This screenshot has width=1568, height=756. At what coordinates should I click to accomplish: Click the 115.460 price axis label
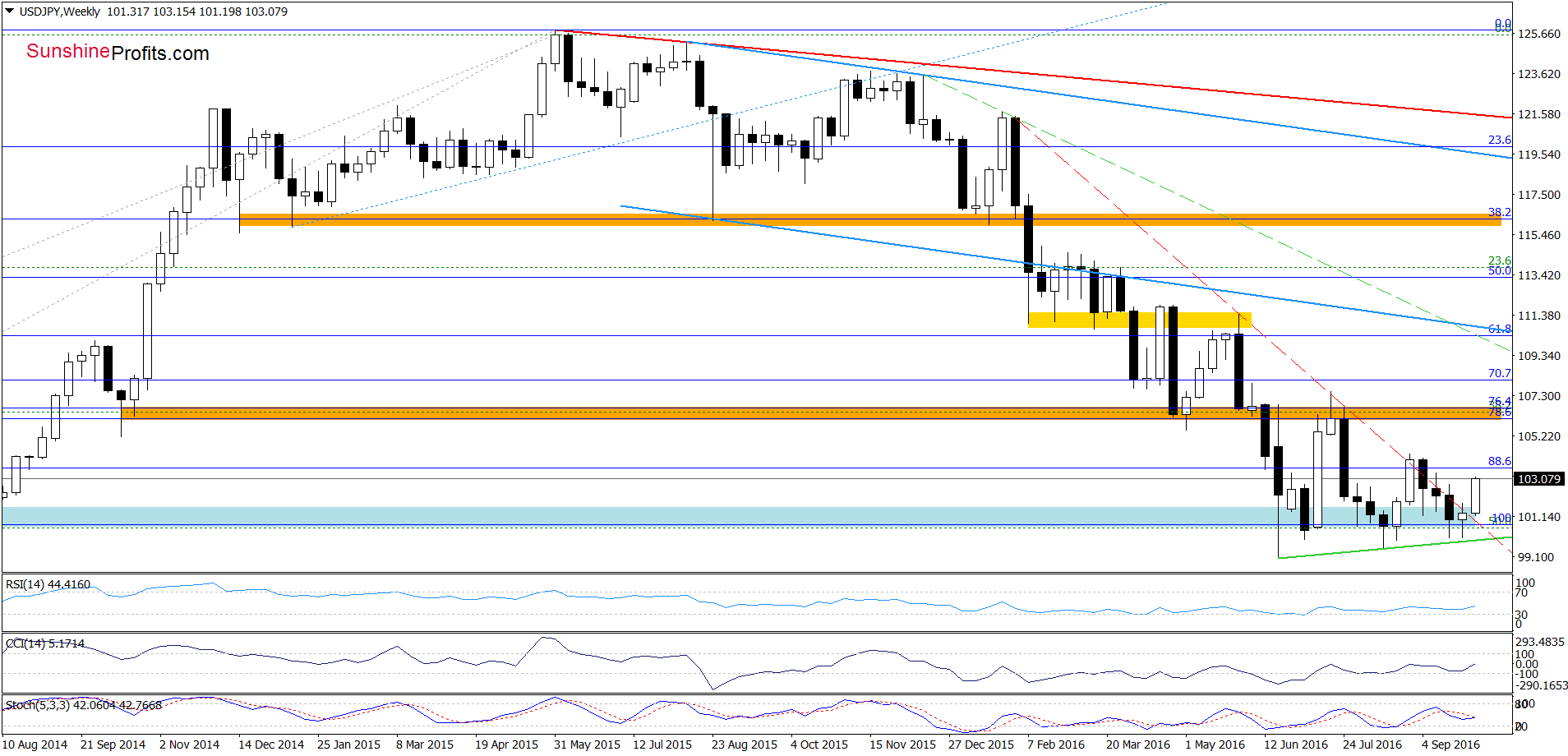[x=1538, y=235]
